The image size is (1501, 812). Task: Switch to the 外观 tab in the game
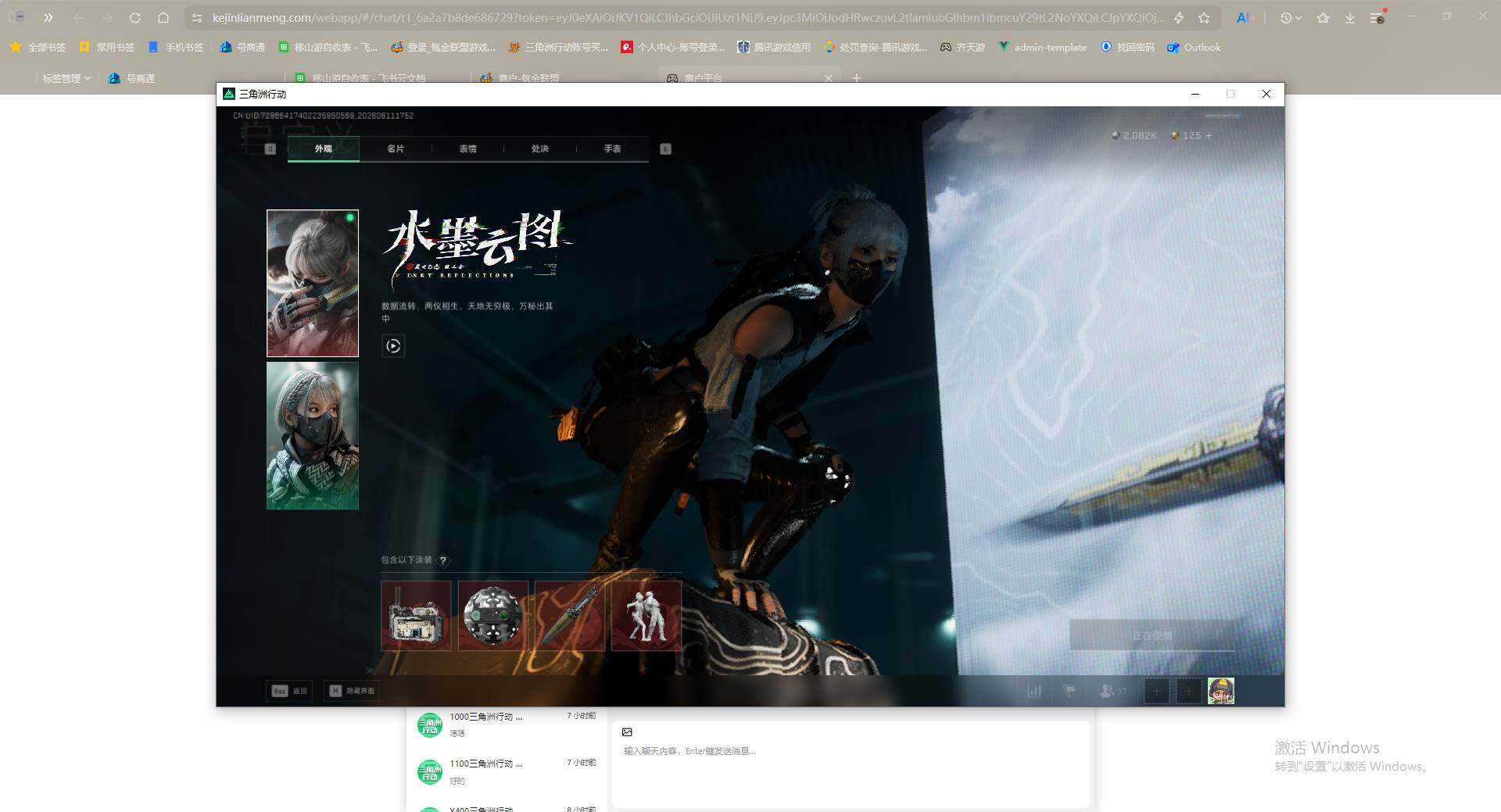(x=324, y=148)
